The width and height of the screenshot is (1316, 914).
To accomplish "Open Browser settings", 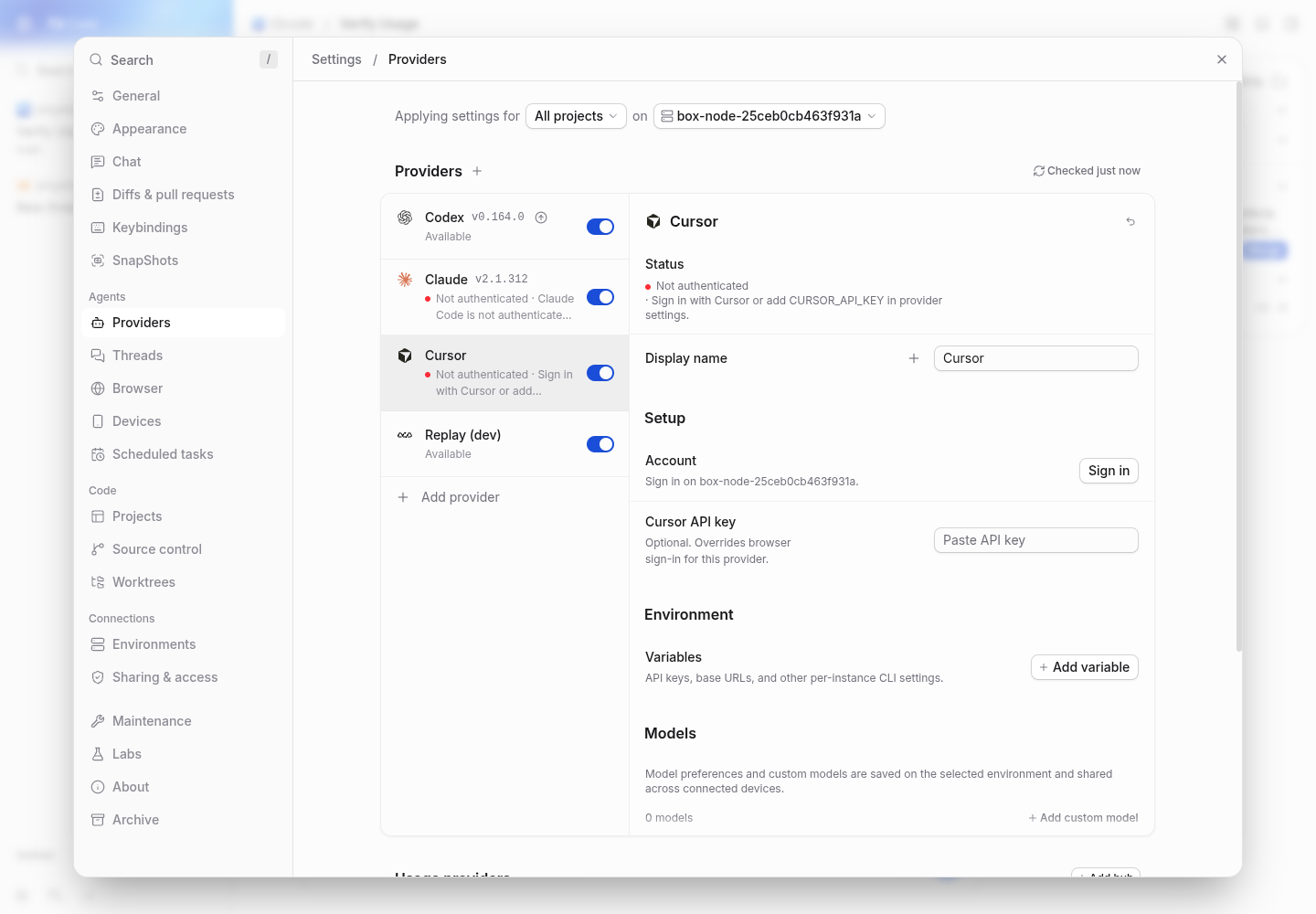I will pyautogui.click(x=183, y=388).
